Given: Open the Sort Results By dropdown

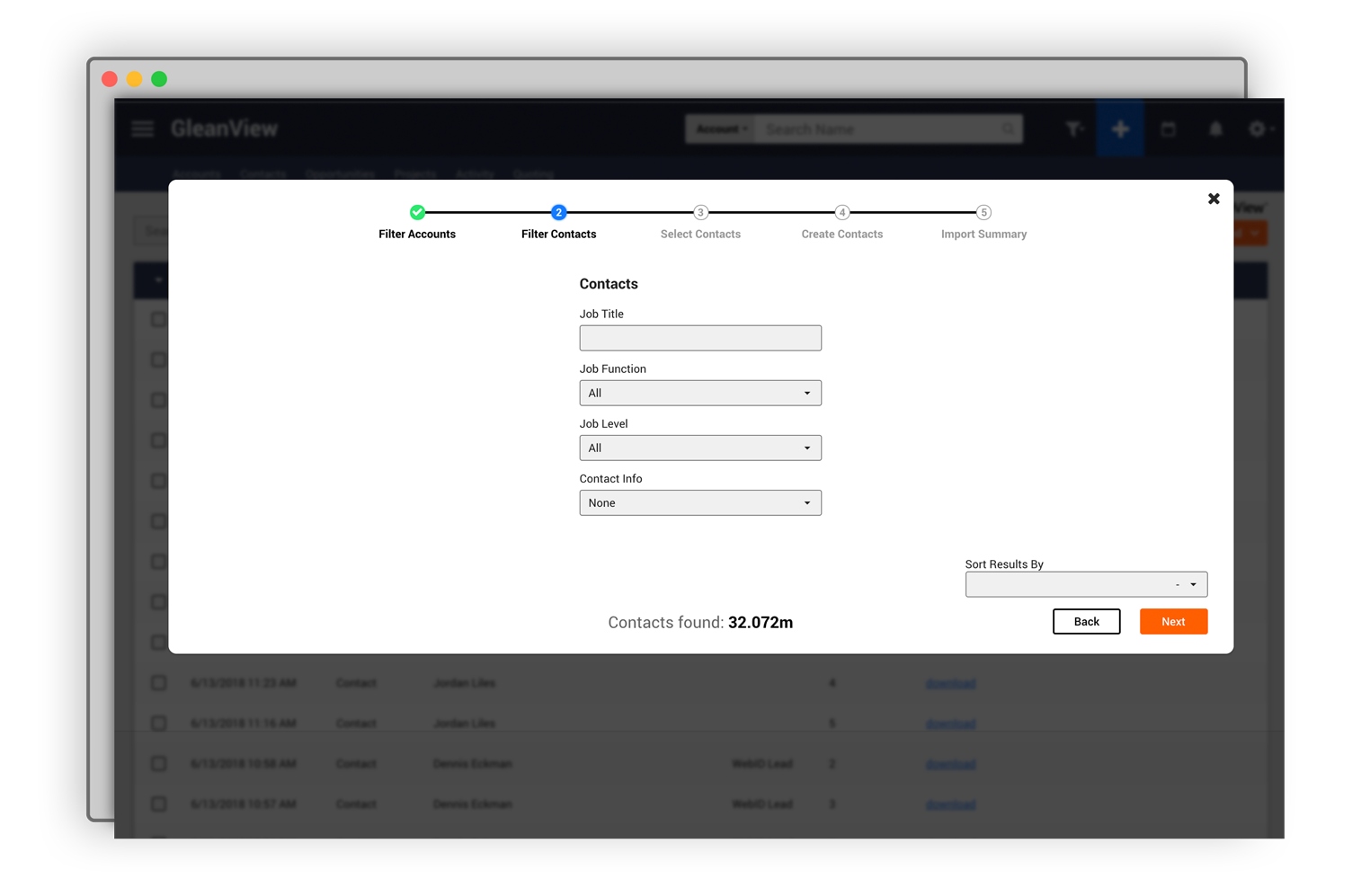Looking at the screenshot, I should click(1086, 584).
